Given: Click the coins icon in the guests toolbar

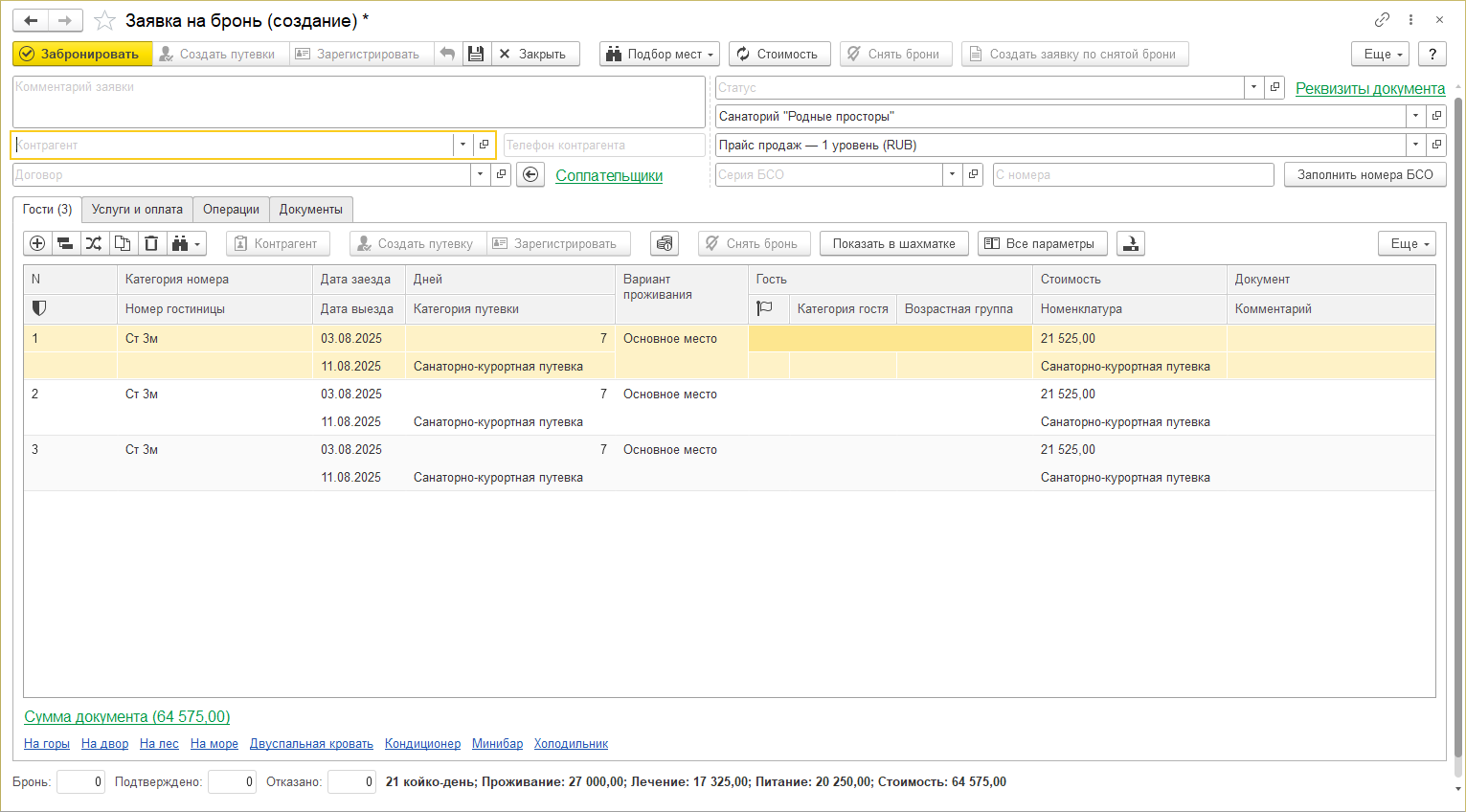Looking at the screenshot, I should [665, 244].
